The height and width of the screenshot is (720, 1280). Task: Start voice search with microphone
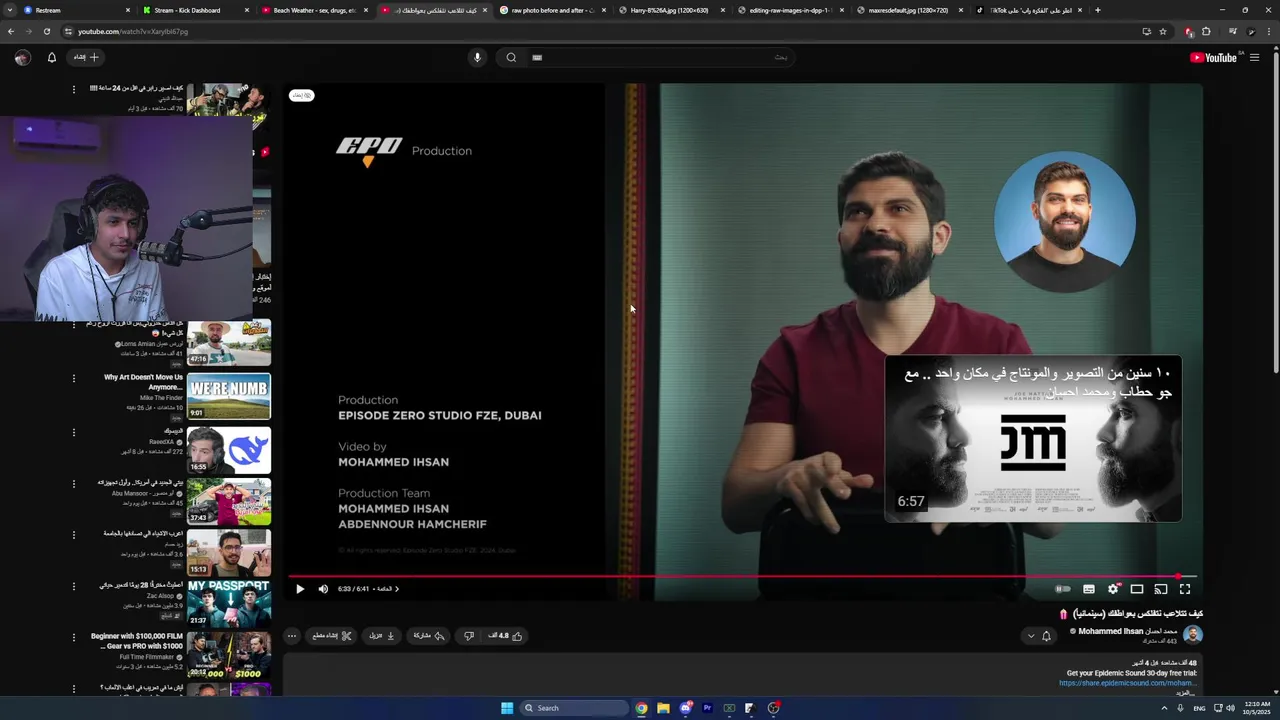[477, 57]
